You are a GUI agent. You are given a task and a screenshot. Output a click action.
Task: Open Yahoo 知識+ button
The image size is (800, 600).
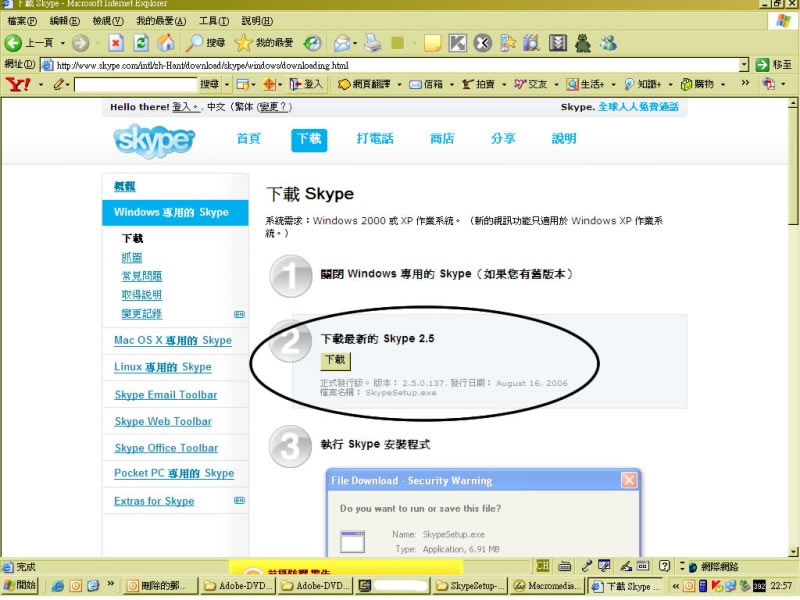click(642, 84)
